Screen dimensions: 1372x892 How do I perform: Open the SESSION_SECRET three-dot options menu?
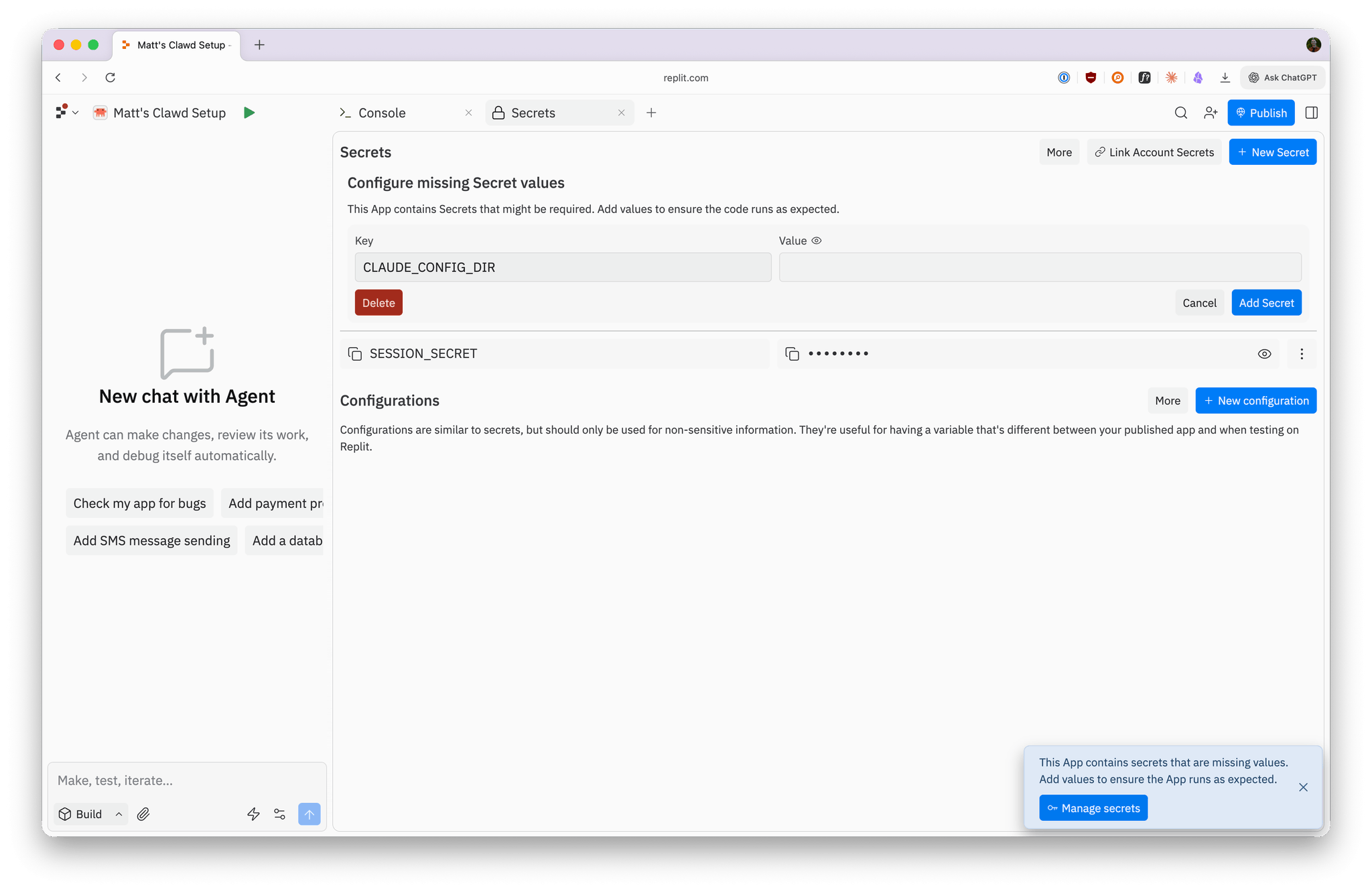tap(1302, 354)
